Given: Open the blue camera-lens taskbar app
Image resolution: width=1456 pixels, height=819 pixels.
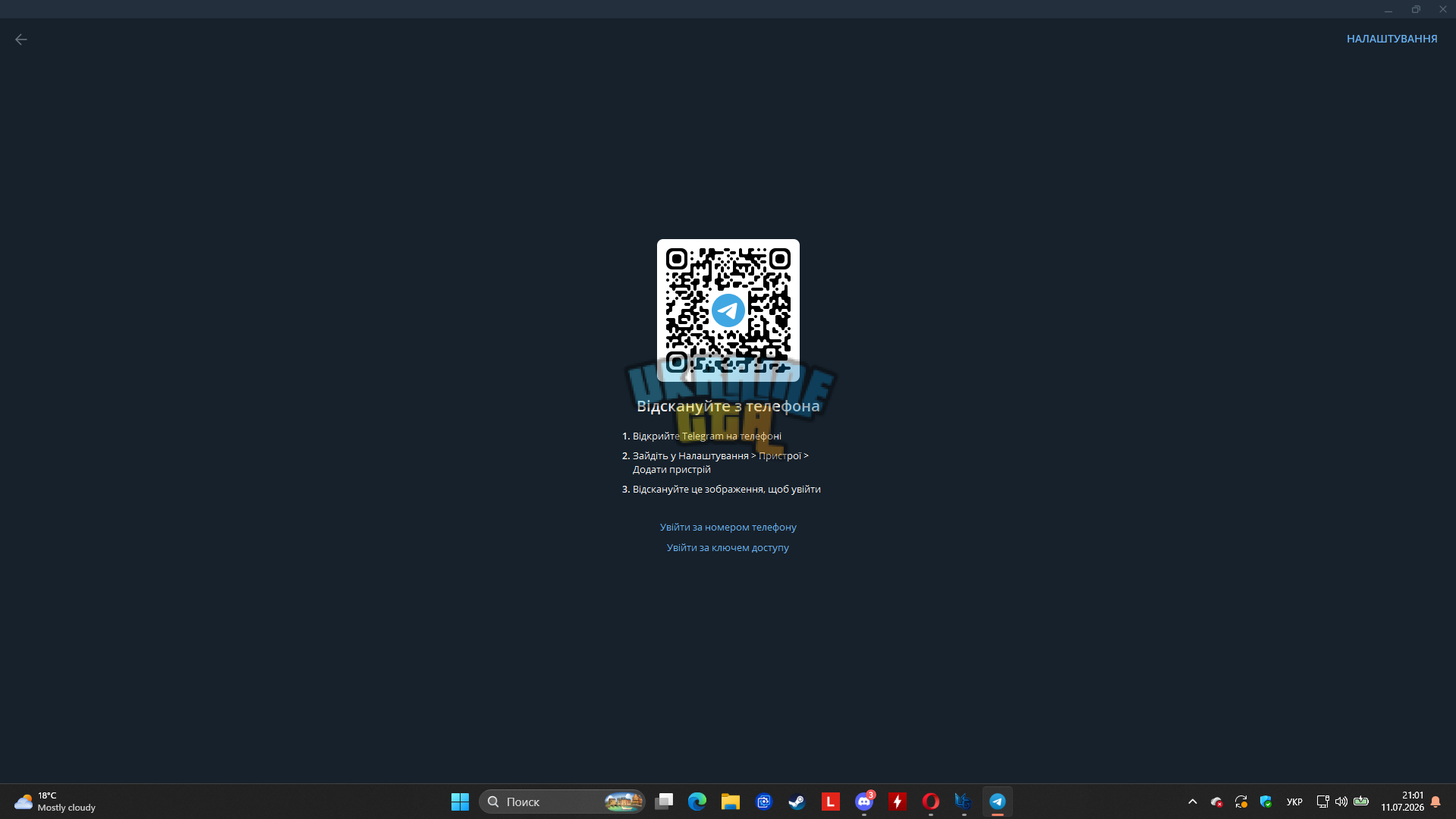Looking at the screenshot, I should [x=764, y=802].
